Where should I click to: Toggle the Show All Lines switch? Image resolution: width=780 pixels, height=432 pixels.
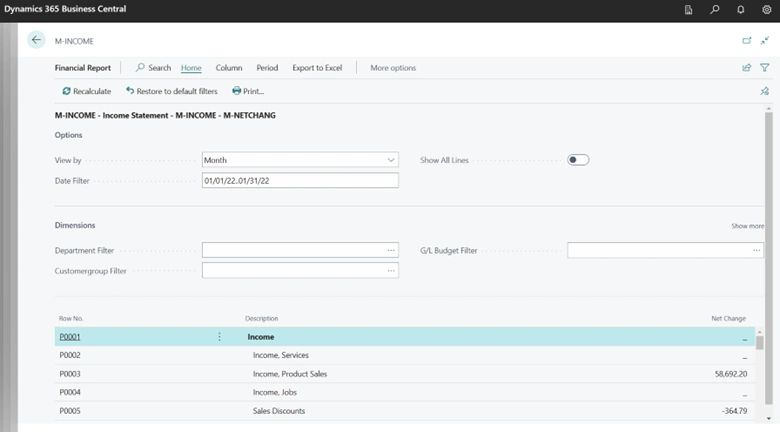578,160
